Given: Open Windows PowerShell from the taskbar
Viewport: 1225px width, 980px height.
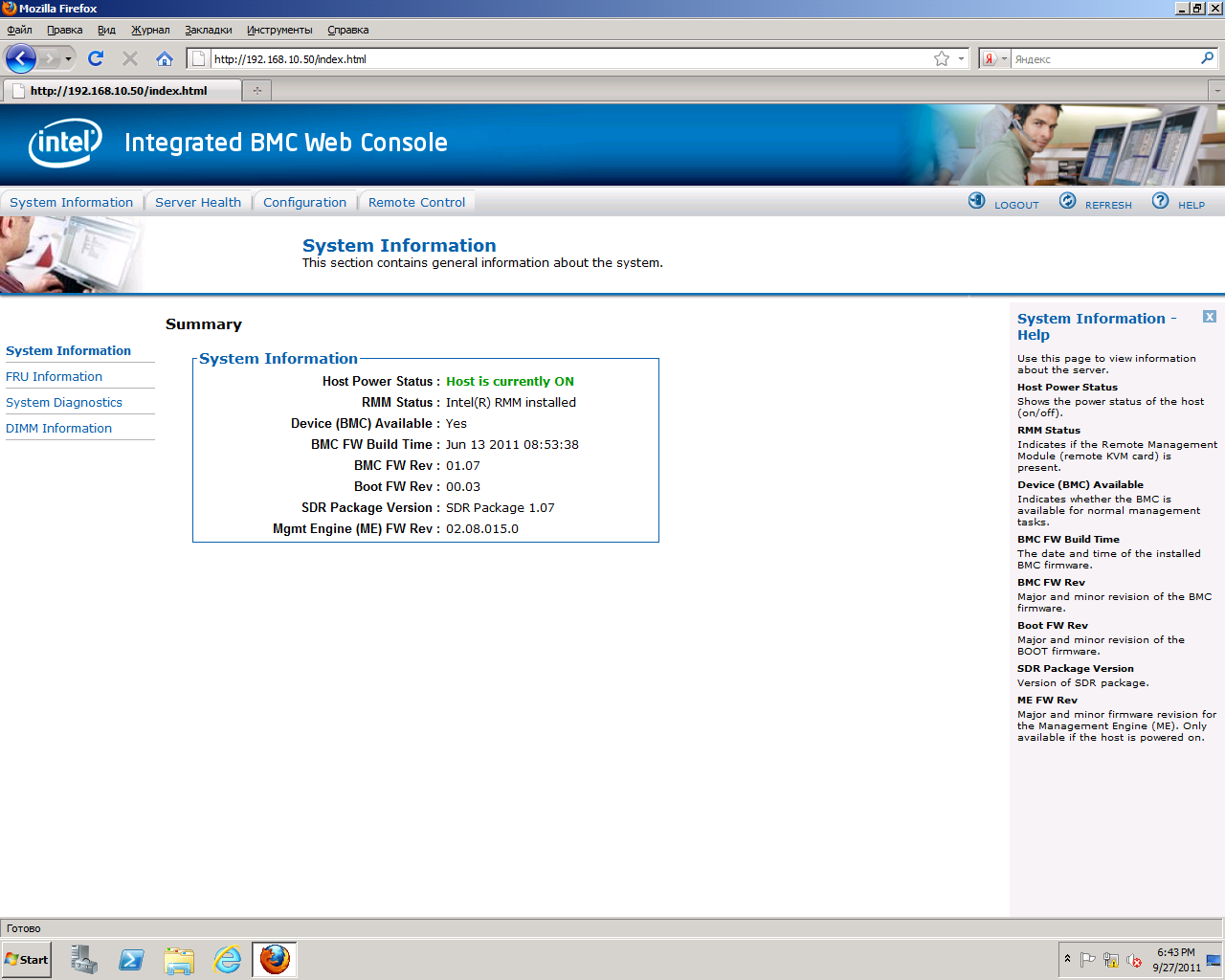Looking at the screenshot, I should (x=131, y=959).
